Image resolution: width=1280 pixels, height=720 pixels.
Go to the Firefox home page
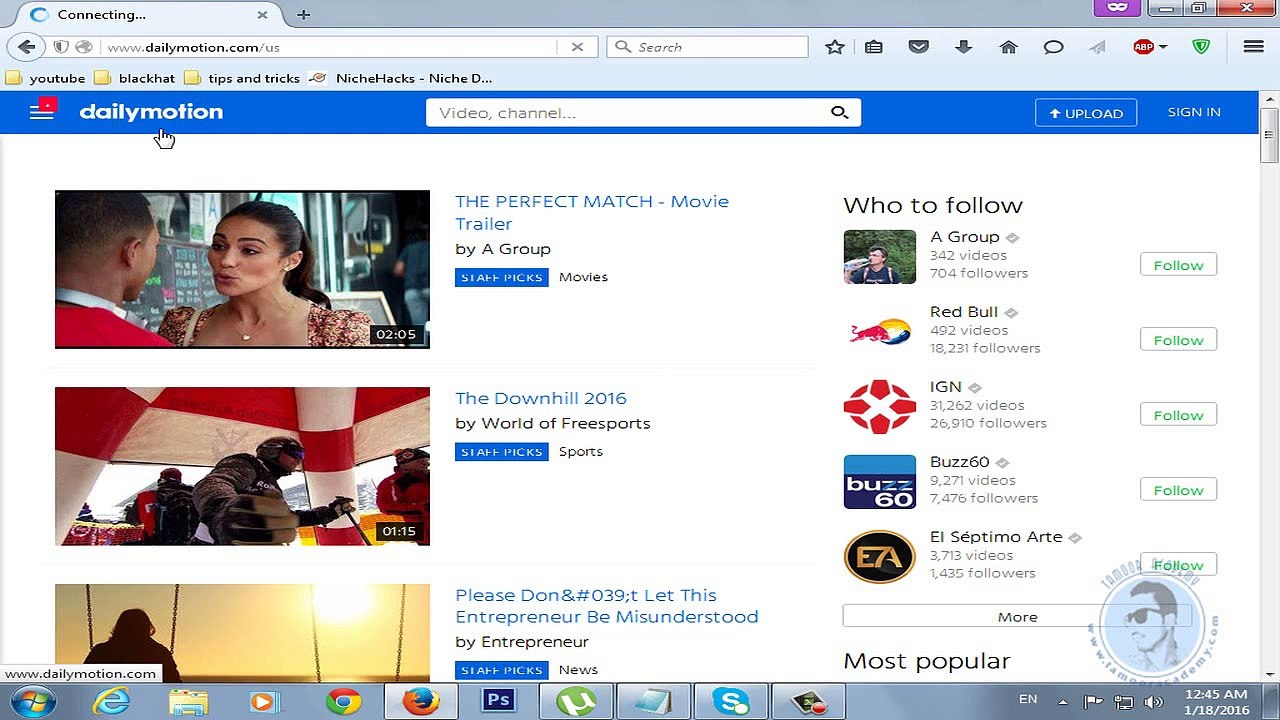coord(1008,47)
